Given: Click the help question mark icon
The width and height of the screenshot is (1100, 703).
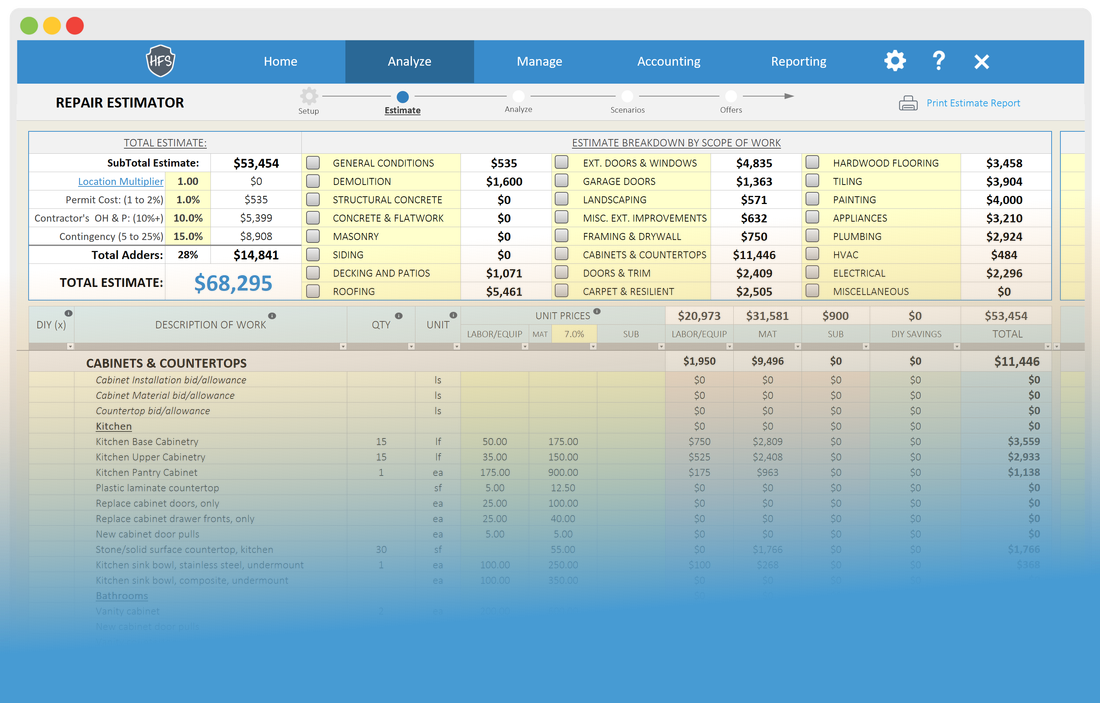Looking at the screenshot, I should pyautogui.click(x=938, y=60).
